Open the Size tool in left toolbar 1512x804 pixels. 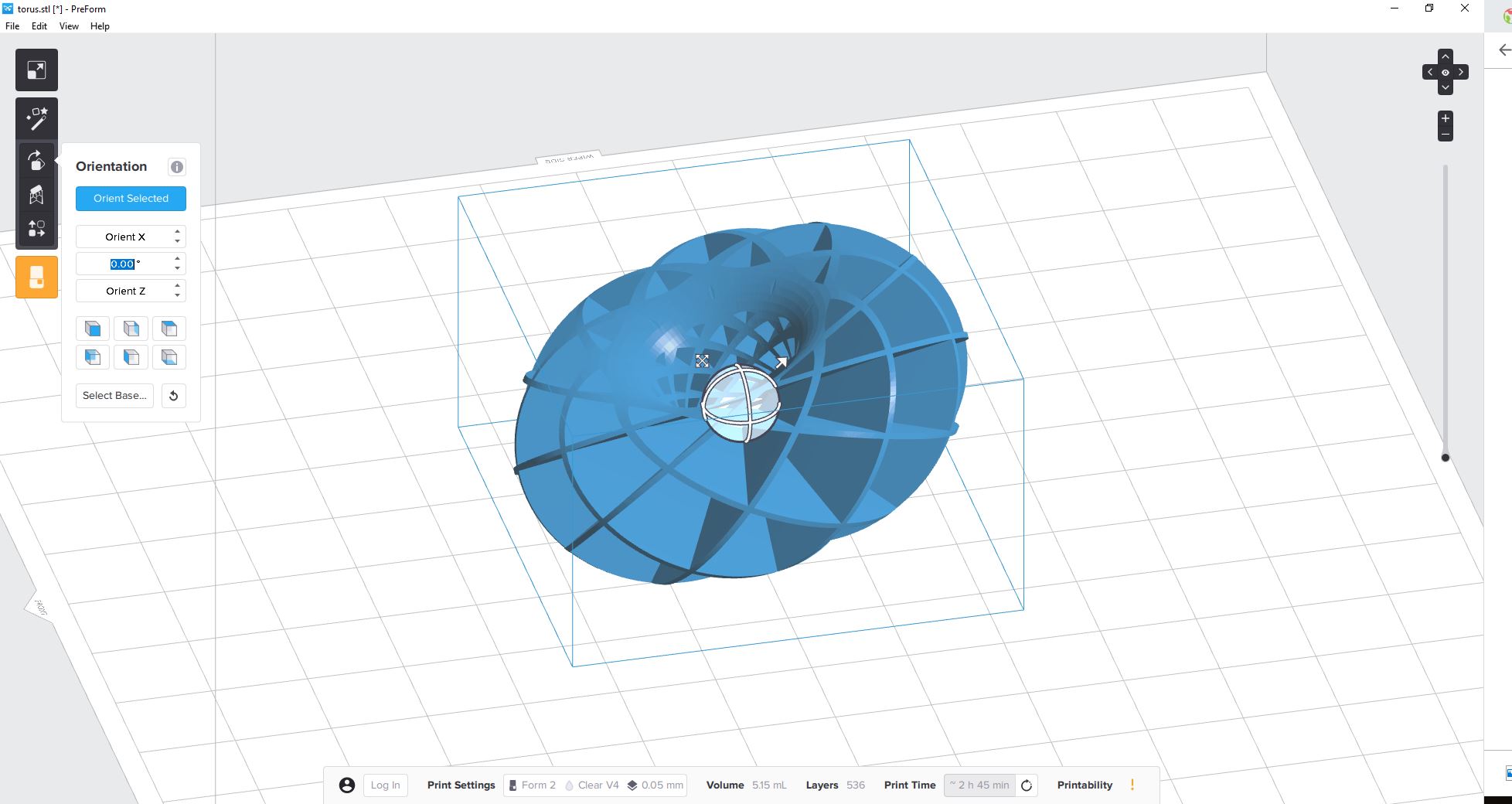point(36,70)
